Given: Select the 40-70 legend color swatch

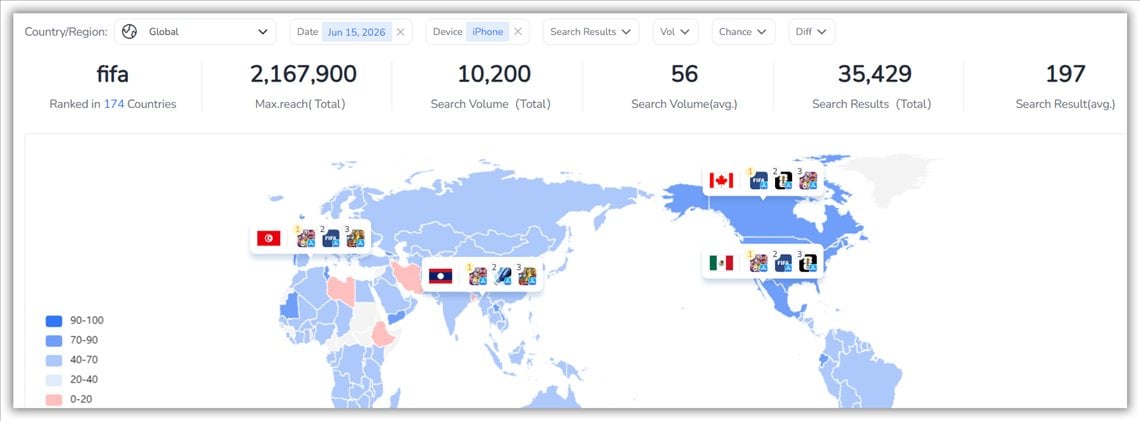Looking at the screenshot, I should click(54, 360).
